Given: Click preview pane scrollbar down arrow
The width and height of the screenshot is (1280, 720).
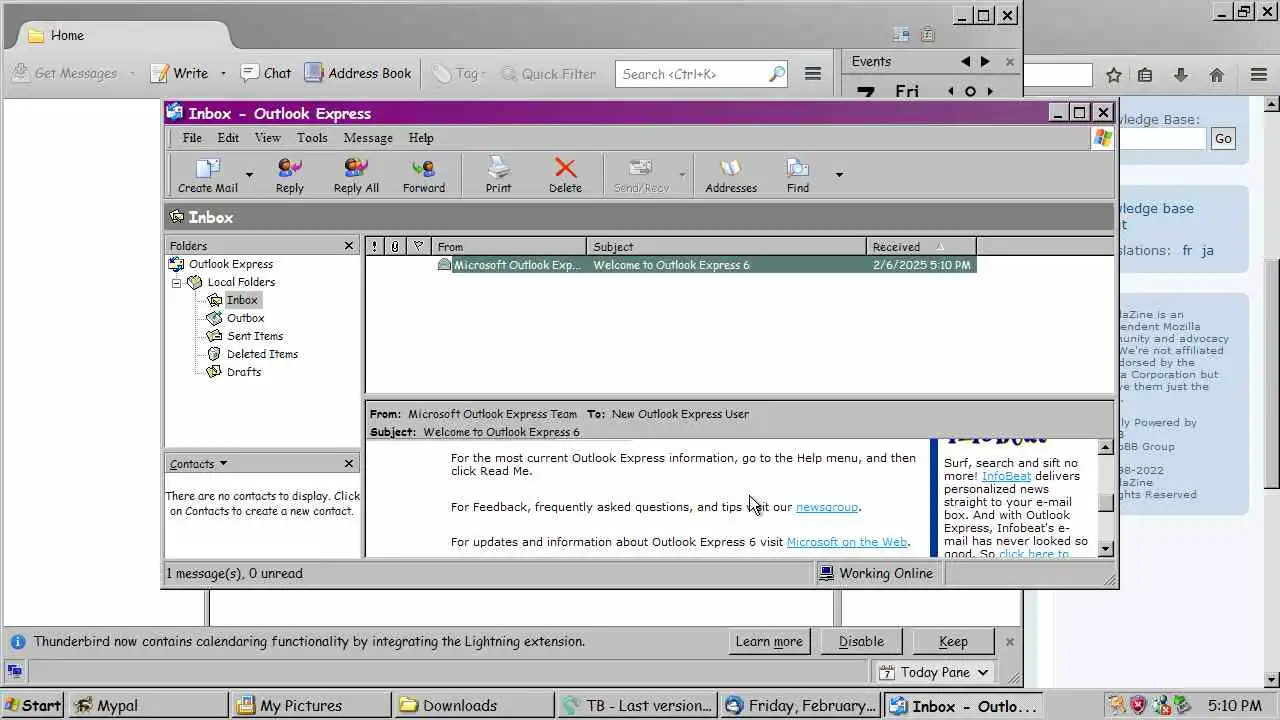Looking at the screenshot, I should click(x=1106, y=548).
